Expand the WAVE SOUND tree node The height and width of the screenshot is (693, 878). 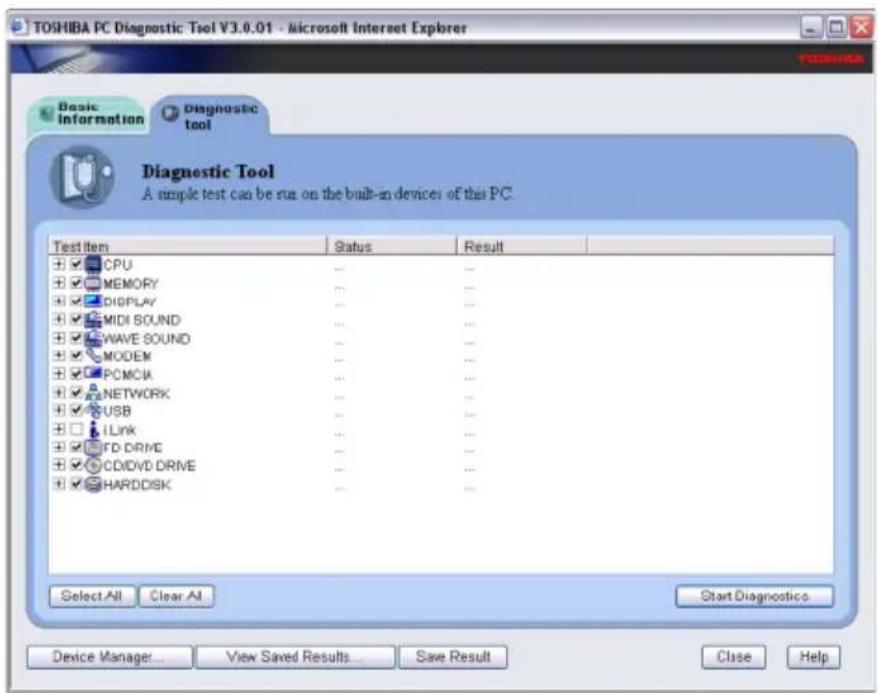pos(59,338)
